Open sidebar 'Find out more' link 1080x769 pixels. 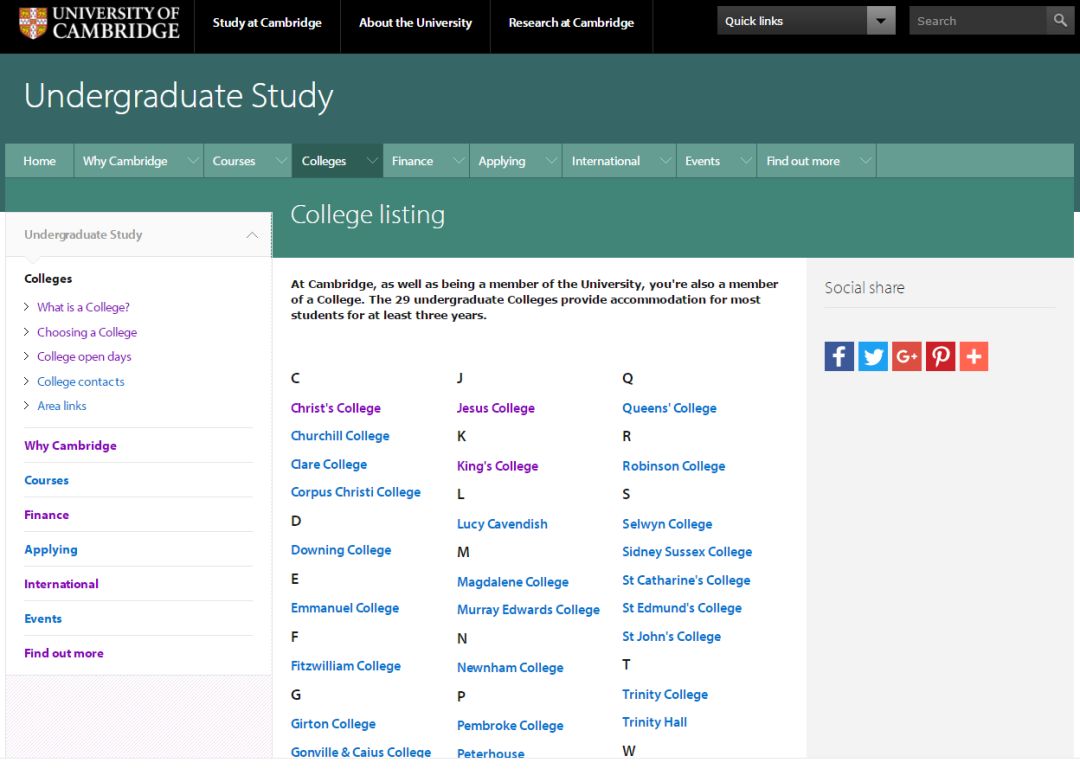point(64,653)
